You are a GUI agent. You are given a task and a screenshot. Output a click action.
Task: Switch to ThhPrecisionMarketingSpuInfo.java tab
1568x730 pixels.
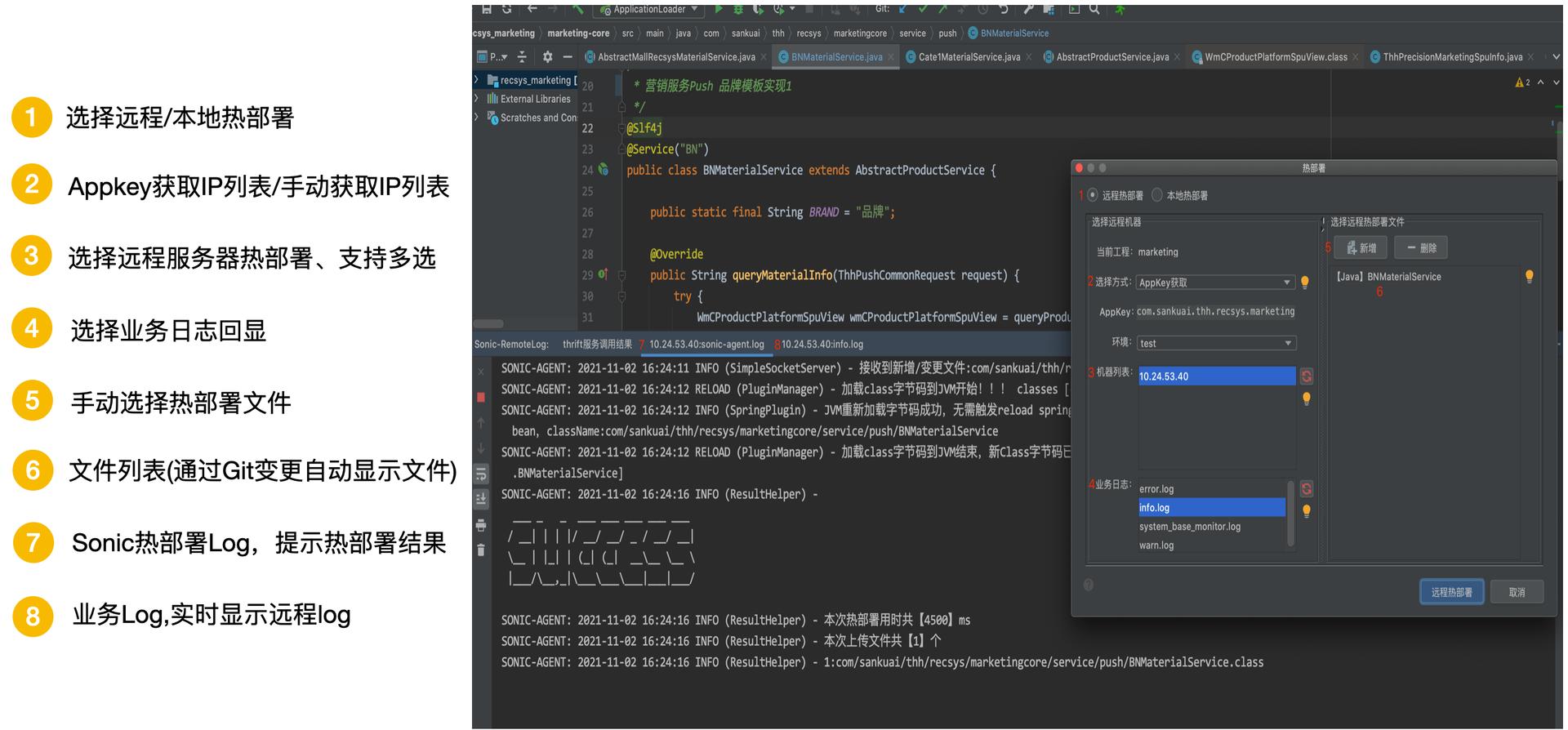pos(1453,57)
